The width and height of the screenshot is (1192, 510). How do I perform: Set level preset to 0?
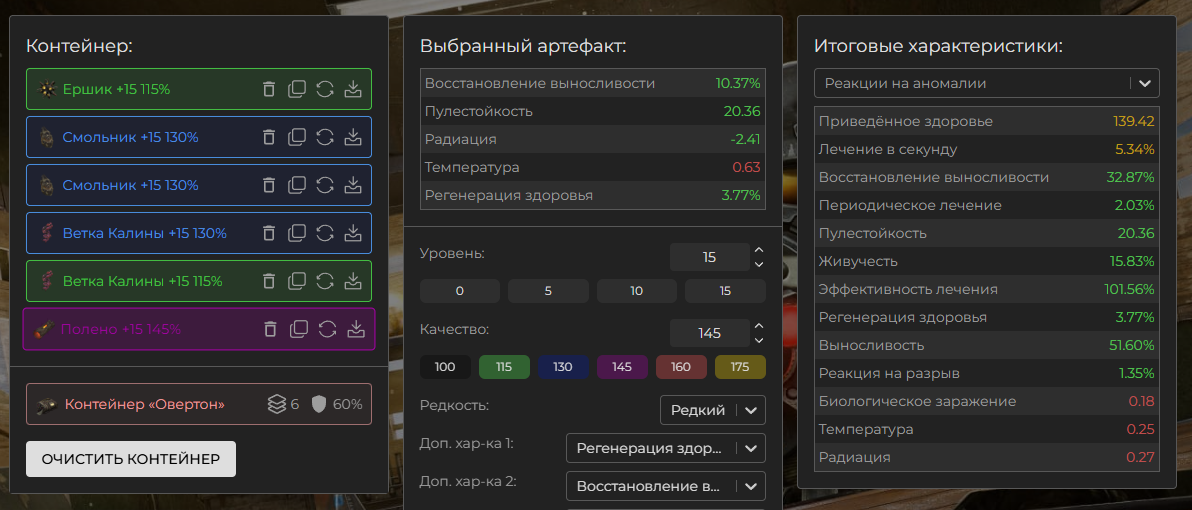click(x=460, y=291)
